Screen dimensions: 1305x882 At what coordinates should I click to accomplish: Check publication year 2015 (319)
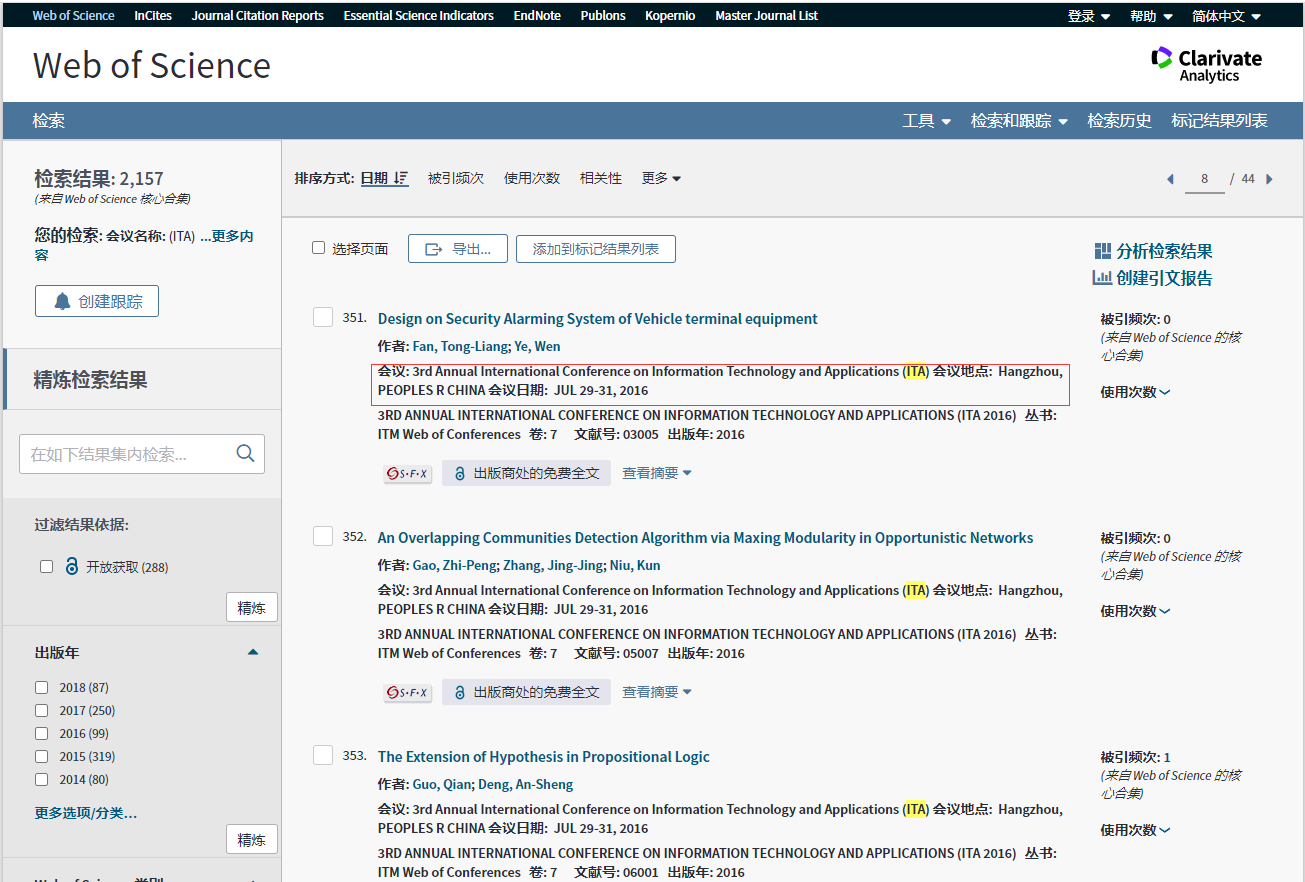42,756
